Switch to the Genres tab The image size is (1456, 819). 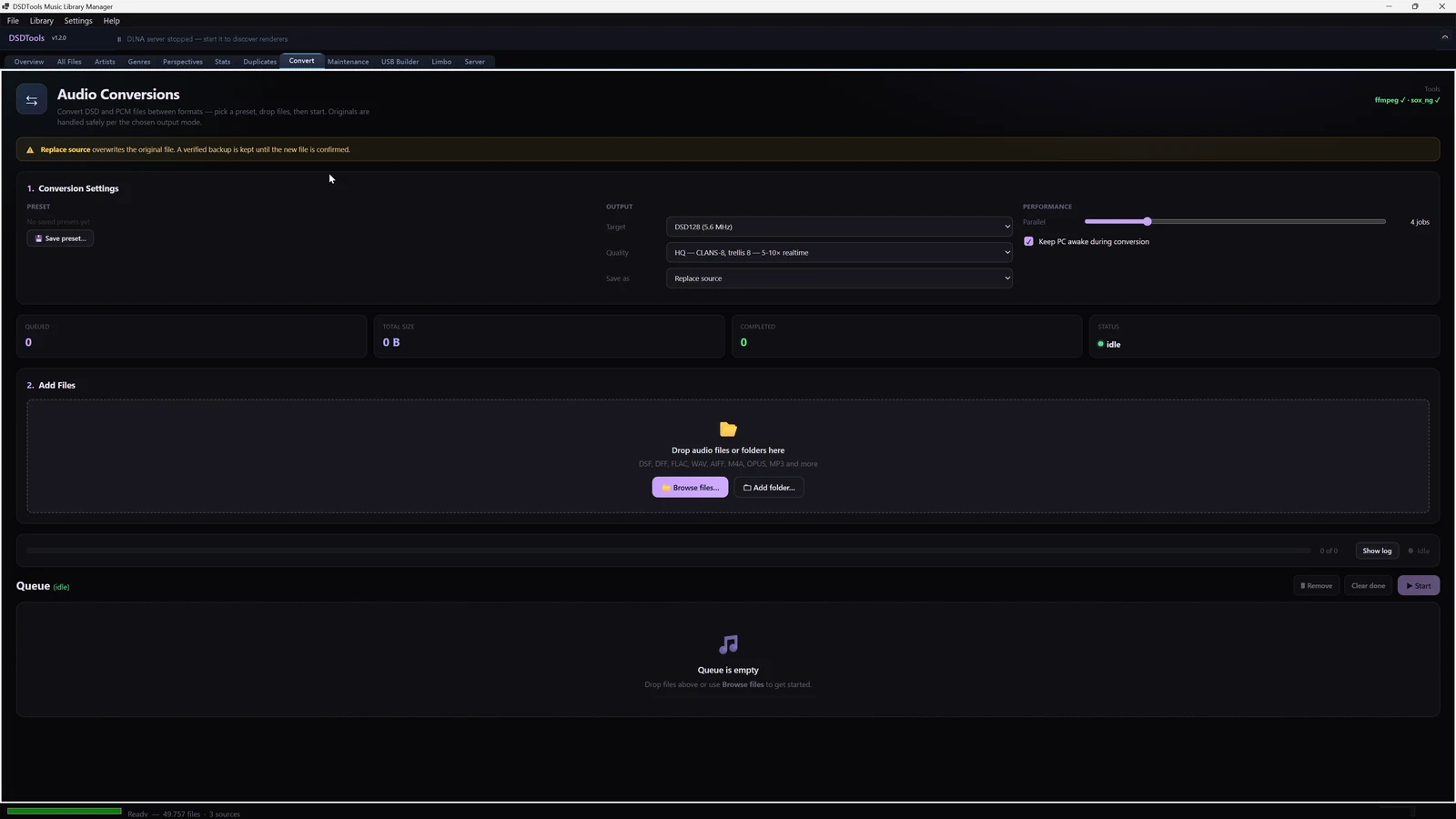[x=139, y=62]
